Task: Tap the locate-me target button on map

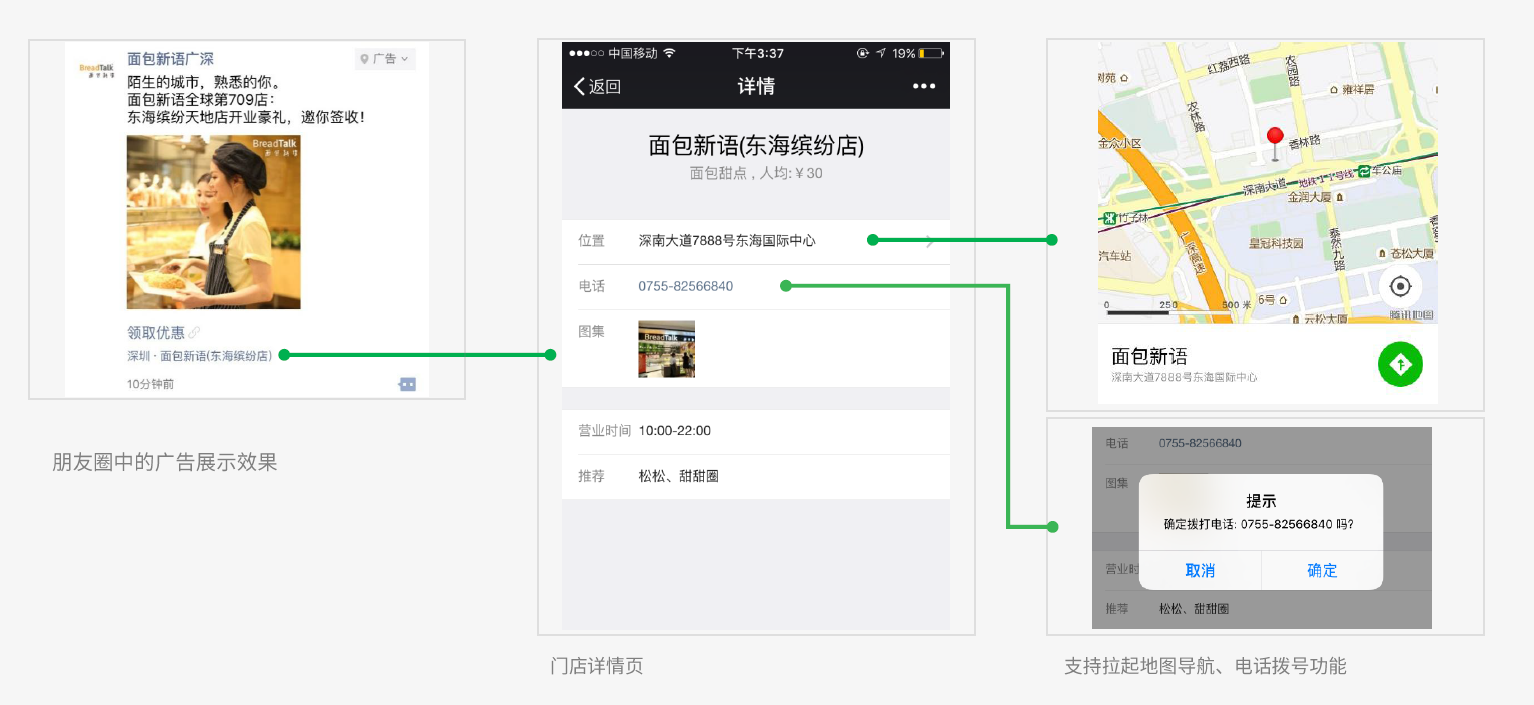Action: pyautogui.click(x=1400, y=287)
